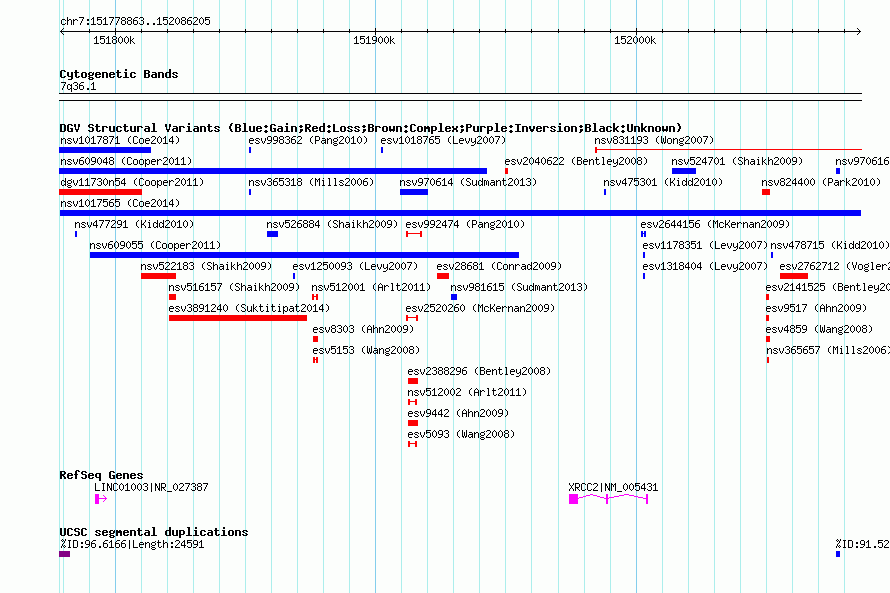890x593 pixels.
Task: Click the 7q36.1 cytogenetic band label
Action: tap(78, 86)
